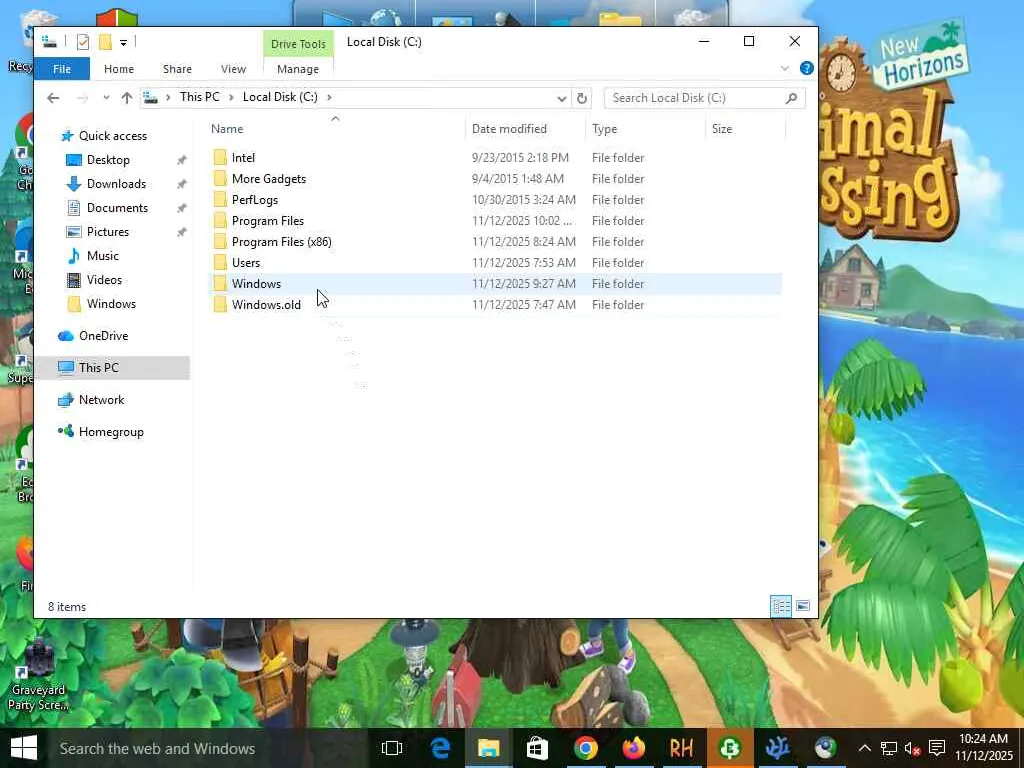Image resolution: width=1024 pixels, height=768 pixels.
Task: Switch to the Share ribbon tab
Action: click(177, 69)
